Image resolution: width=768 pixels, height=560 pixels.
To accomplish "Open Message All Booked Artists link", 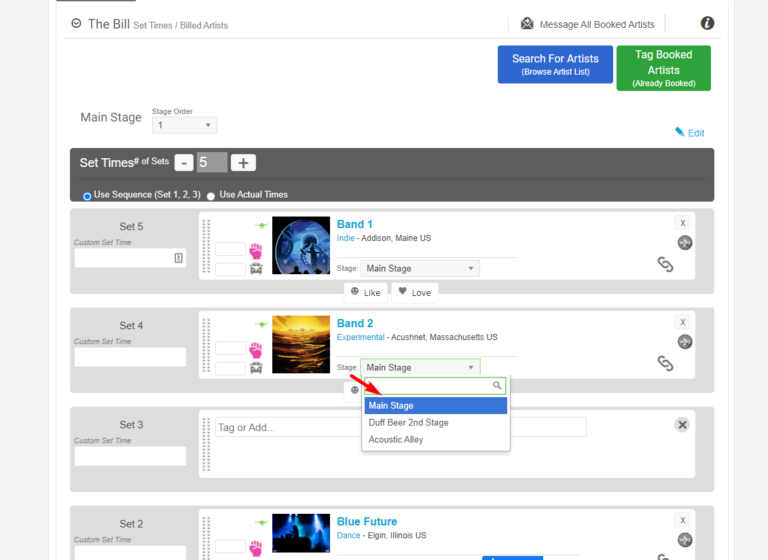I will tap(597, 24).
